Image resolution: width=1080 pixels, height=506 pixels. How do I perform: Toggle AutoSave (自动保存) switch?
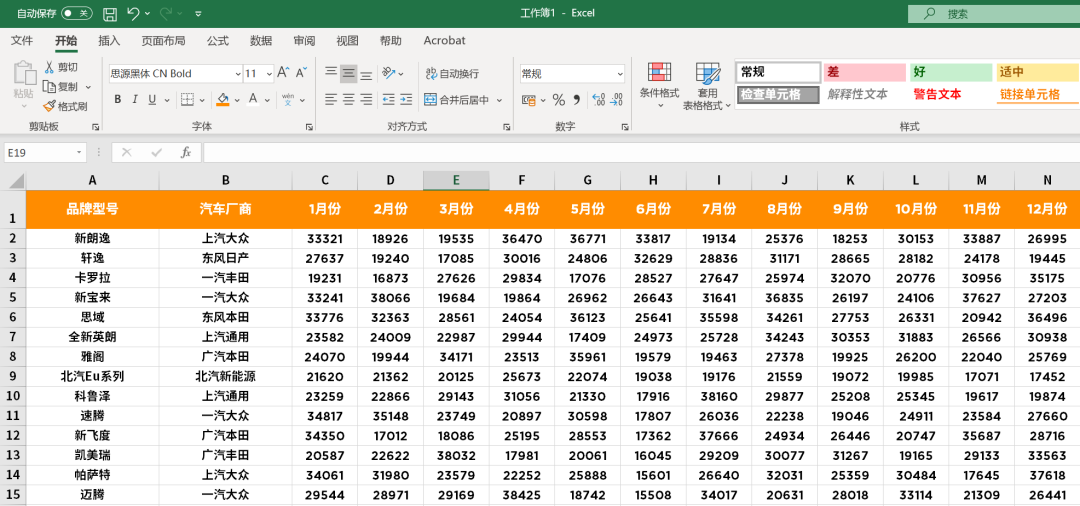(x=76, y=13)
